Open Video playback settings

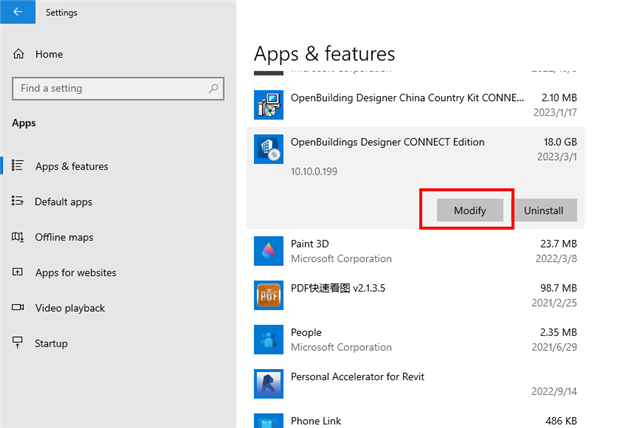[x=69, y=308]
